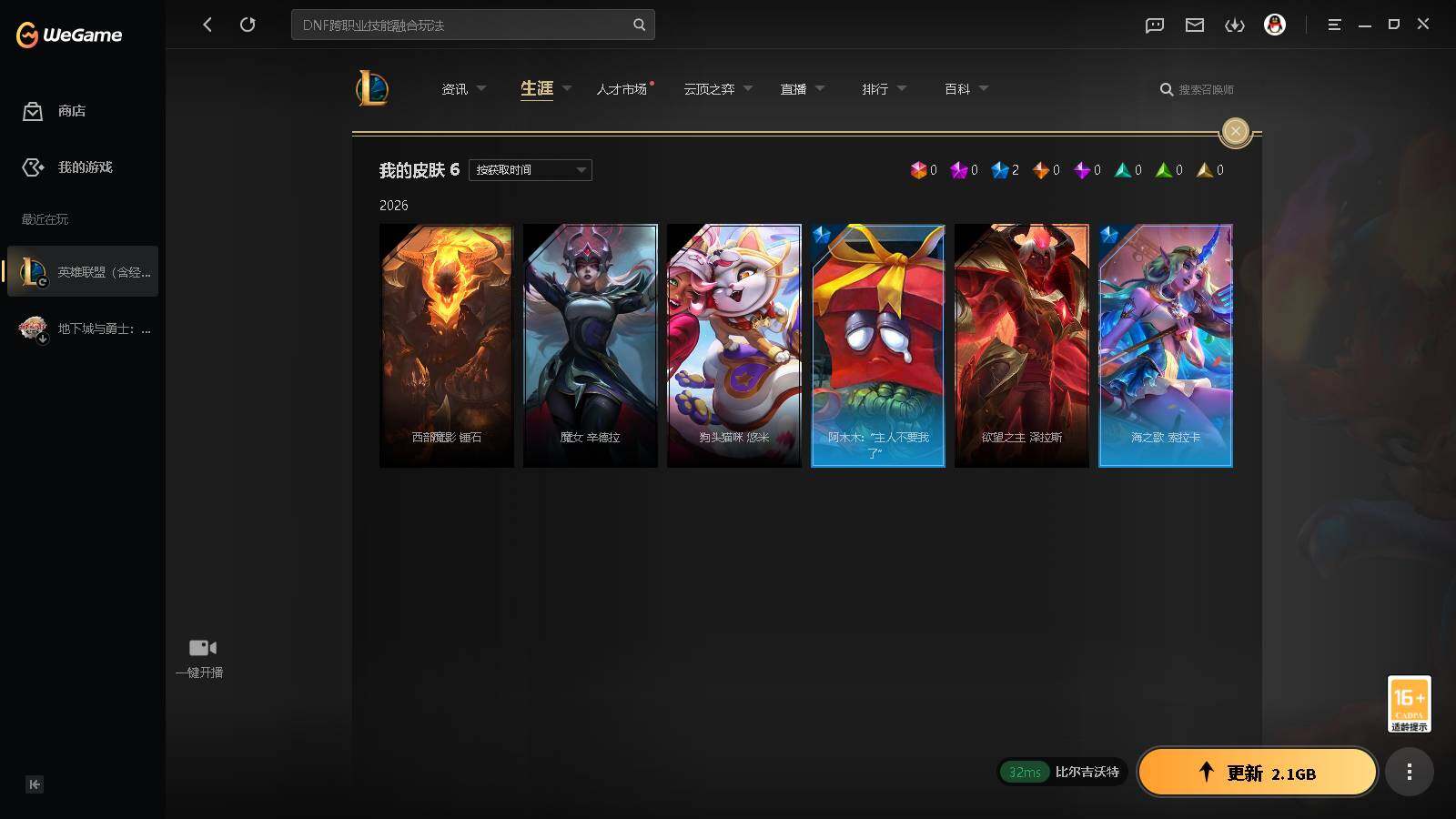
Task: Open the 魔女 辛德拉 skin card
Action: [x=590, y=346]
